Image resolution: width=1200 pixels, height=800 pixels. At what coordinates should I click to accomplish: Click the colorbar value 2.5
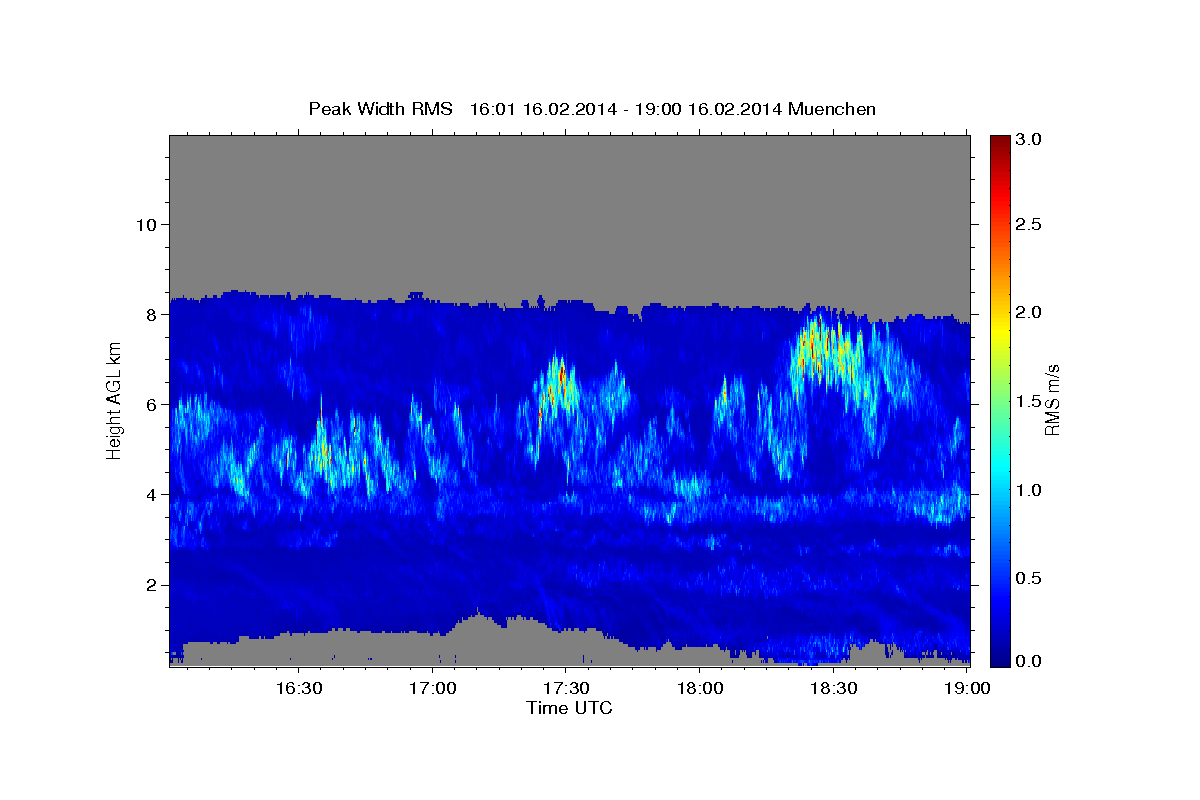[1028, 225]
